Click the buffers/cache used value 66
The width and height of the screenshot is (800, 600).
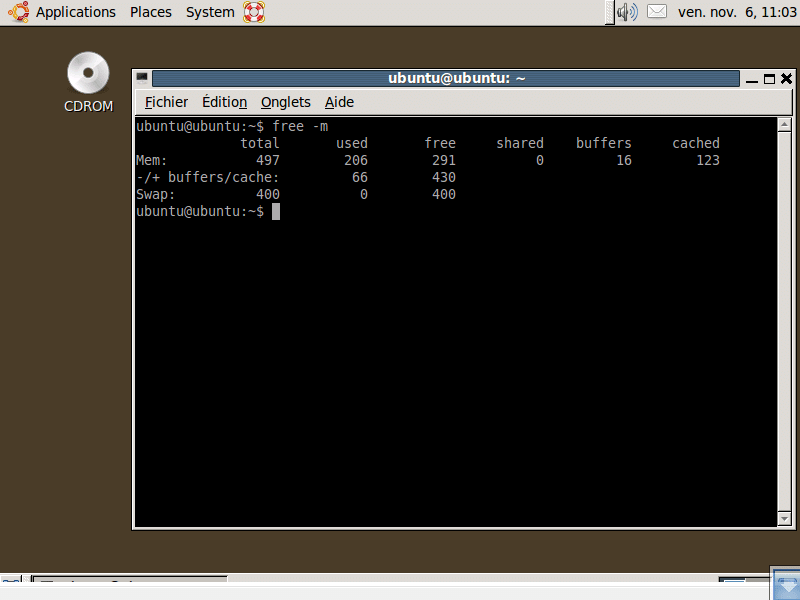(360, 177)
